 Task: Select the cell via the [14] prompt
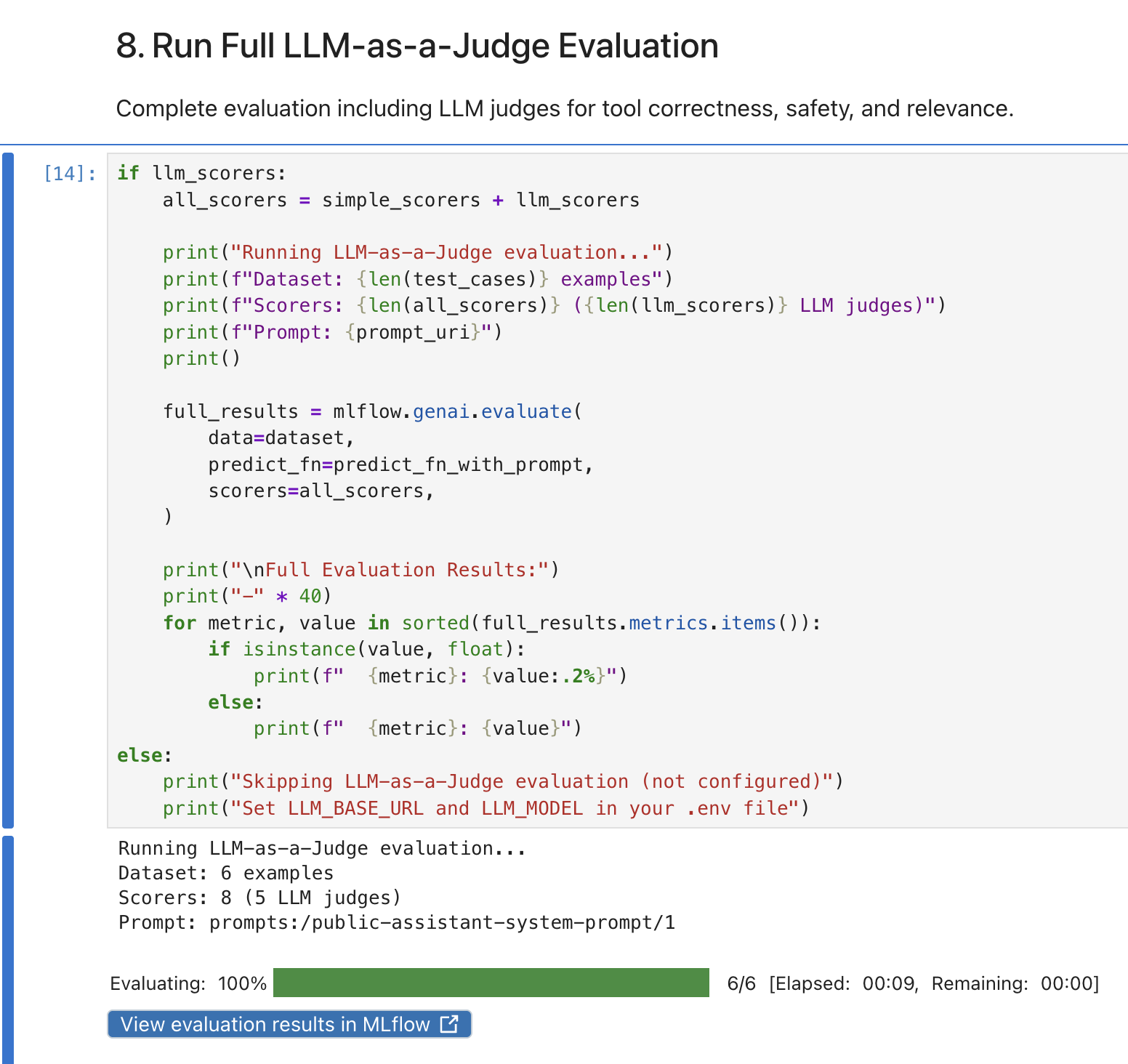[70, 174]
